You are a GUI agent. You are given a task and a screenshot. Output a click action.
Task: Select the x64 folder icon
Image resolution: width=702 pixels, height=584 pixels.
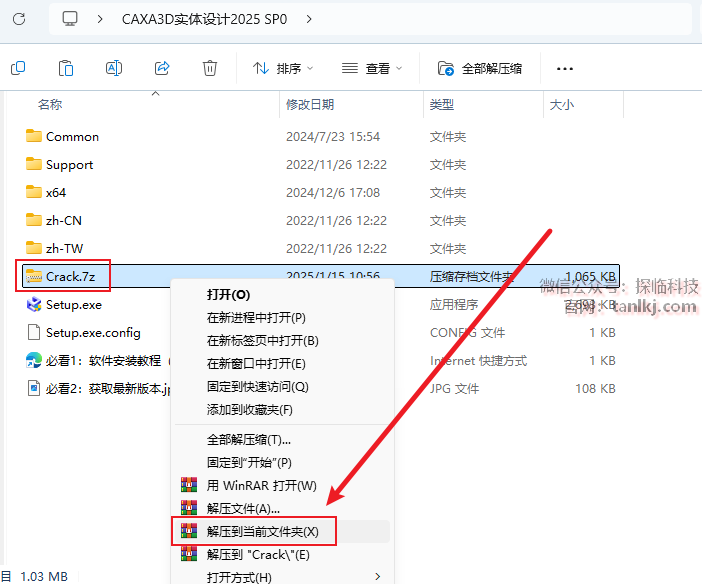34,192
